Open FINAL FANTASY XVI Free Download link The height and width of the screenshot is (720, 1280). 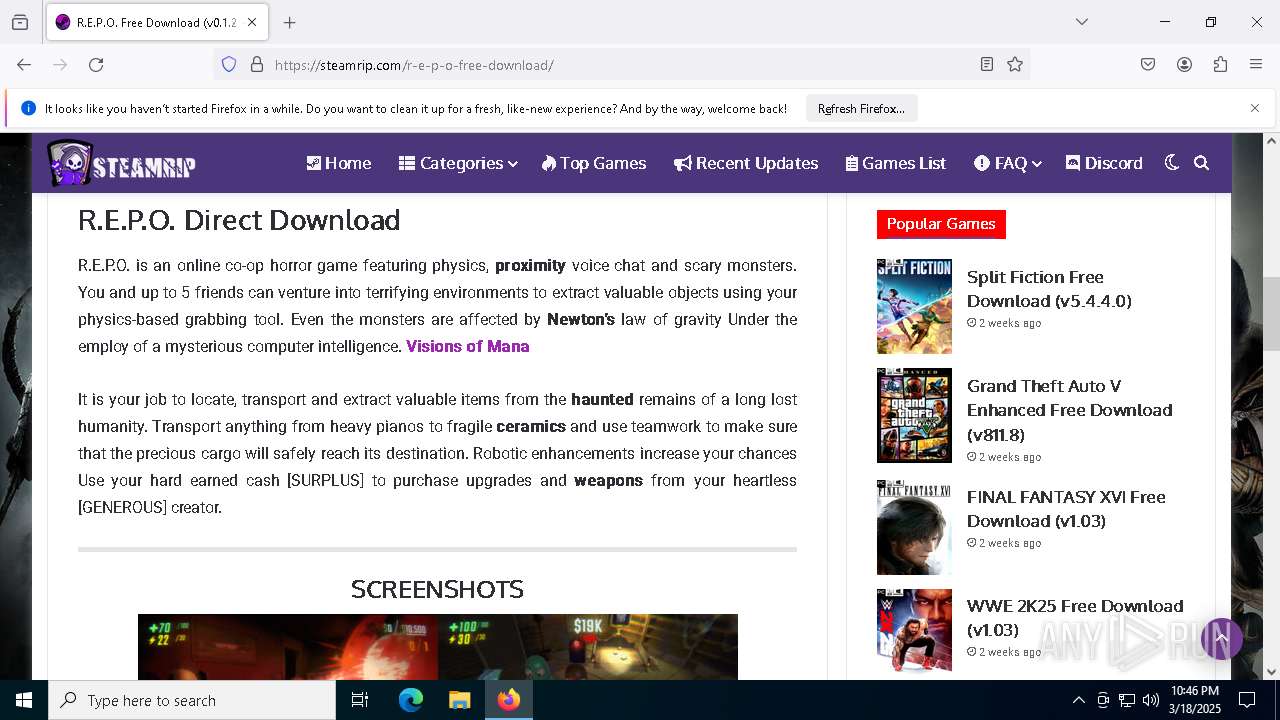(1066, 509)
